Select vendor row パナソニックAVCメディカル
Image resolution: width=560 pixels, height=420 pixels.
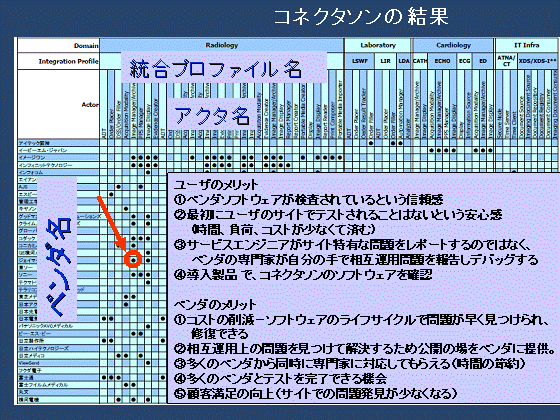pyautogui.click(x=59, y=326)
